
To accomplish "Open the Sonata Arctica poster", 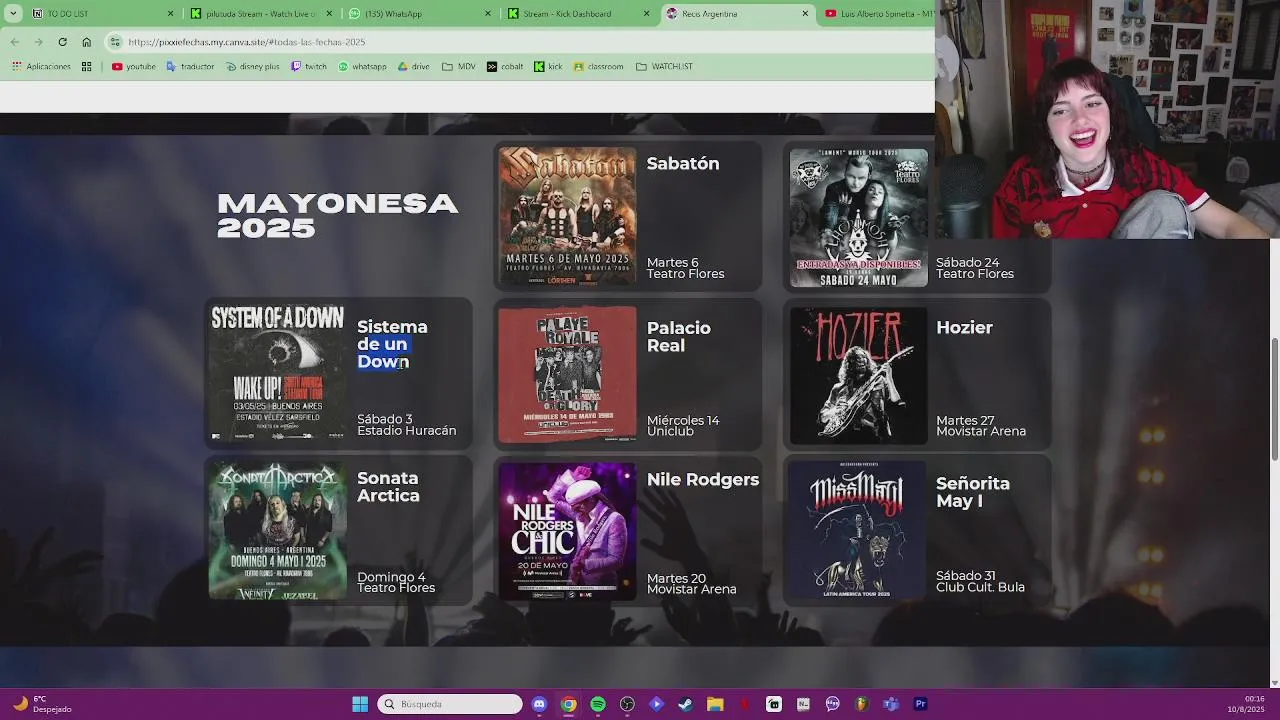I will coord(277,530).
